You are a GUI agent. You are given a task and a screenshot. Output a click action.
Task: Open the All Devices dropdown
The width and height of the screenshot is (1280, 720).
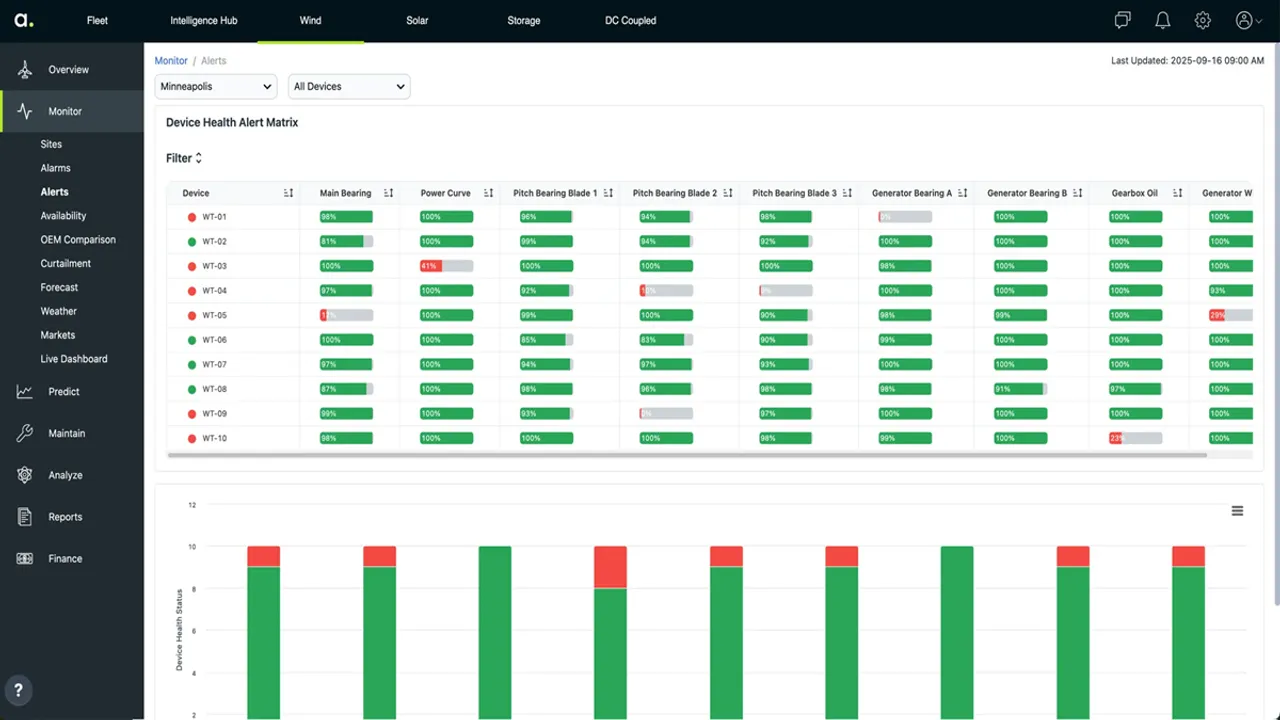point(348,86)
